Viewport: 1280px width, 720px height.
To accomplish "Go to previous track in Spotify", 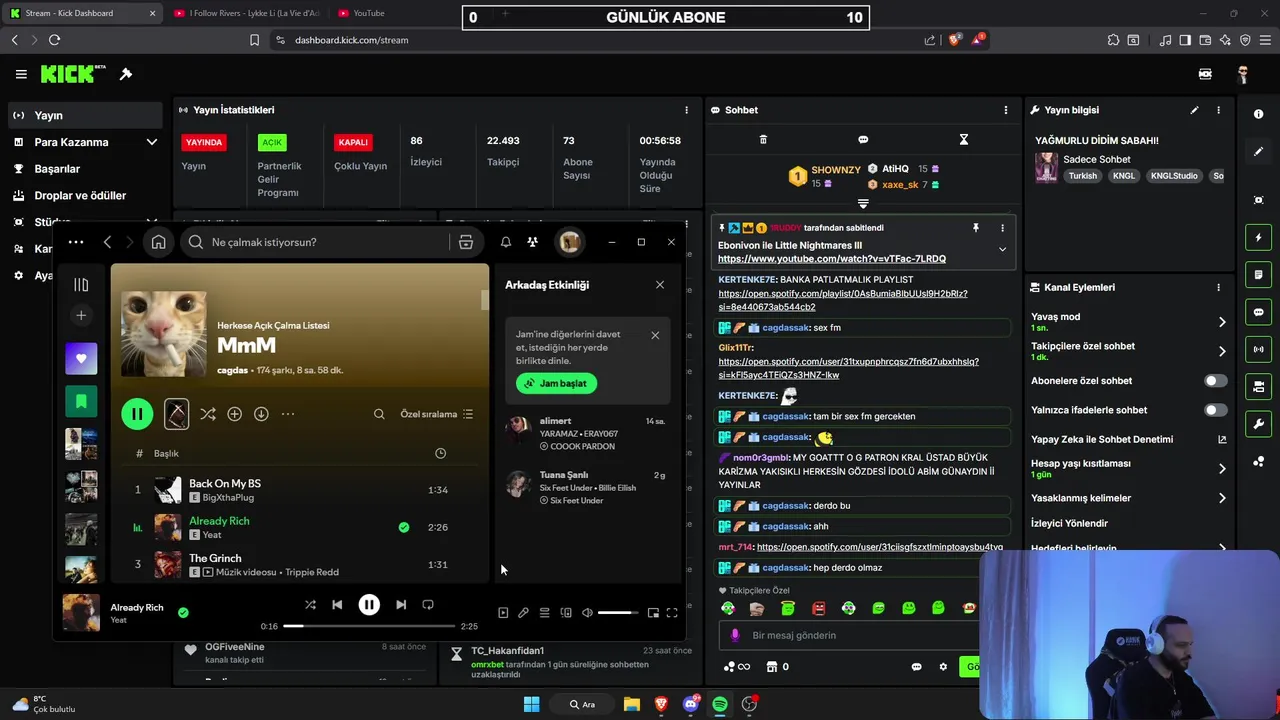I will click(x=337, y=605).
